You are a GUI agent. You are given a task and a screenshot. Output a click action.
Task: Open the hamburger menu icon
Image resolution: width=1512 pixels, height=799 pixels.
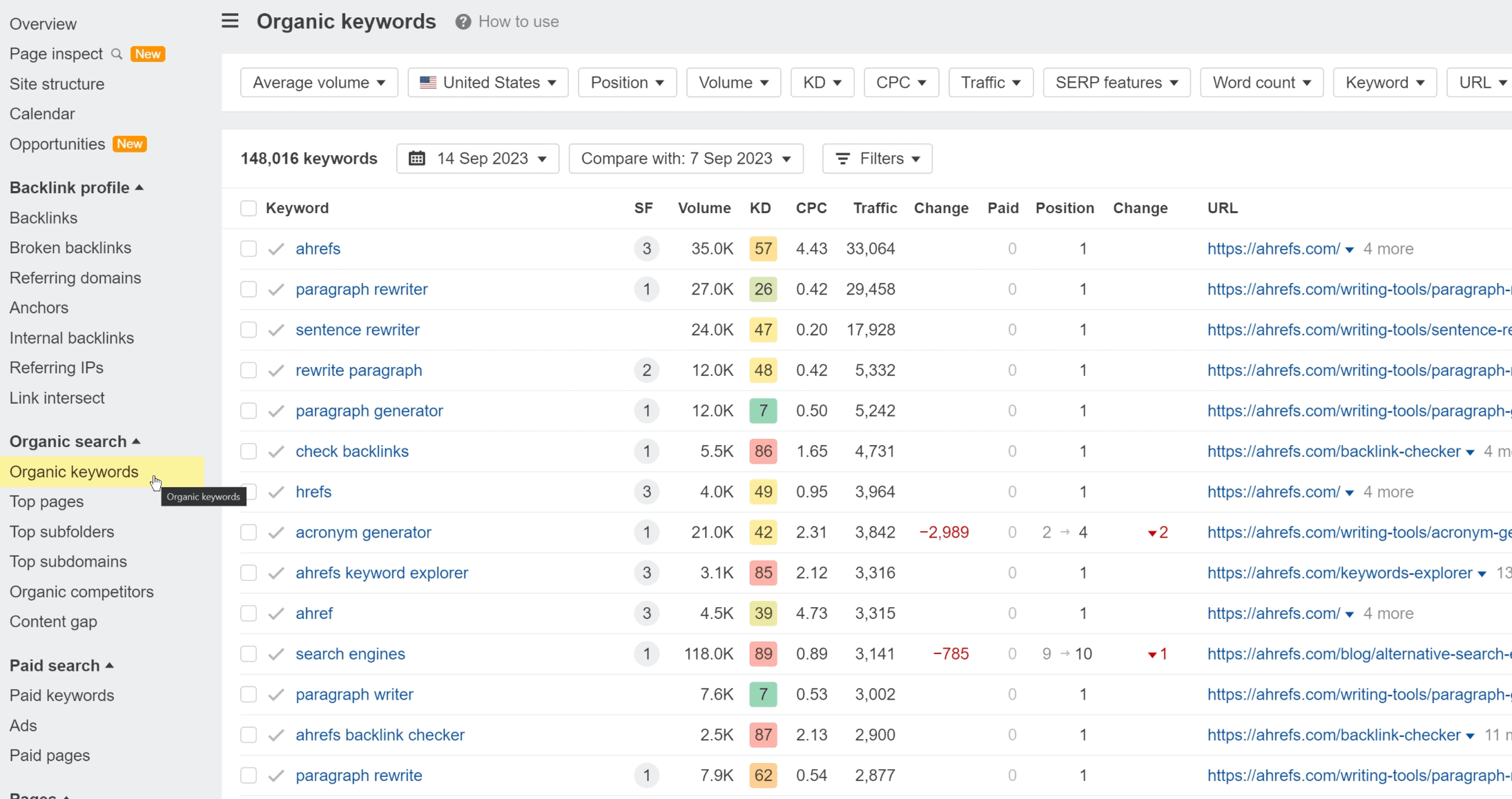pyautogui.click(x=230, y=21)
